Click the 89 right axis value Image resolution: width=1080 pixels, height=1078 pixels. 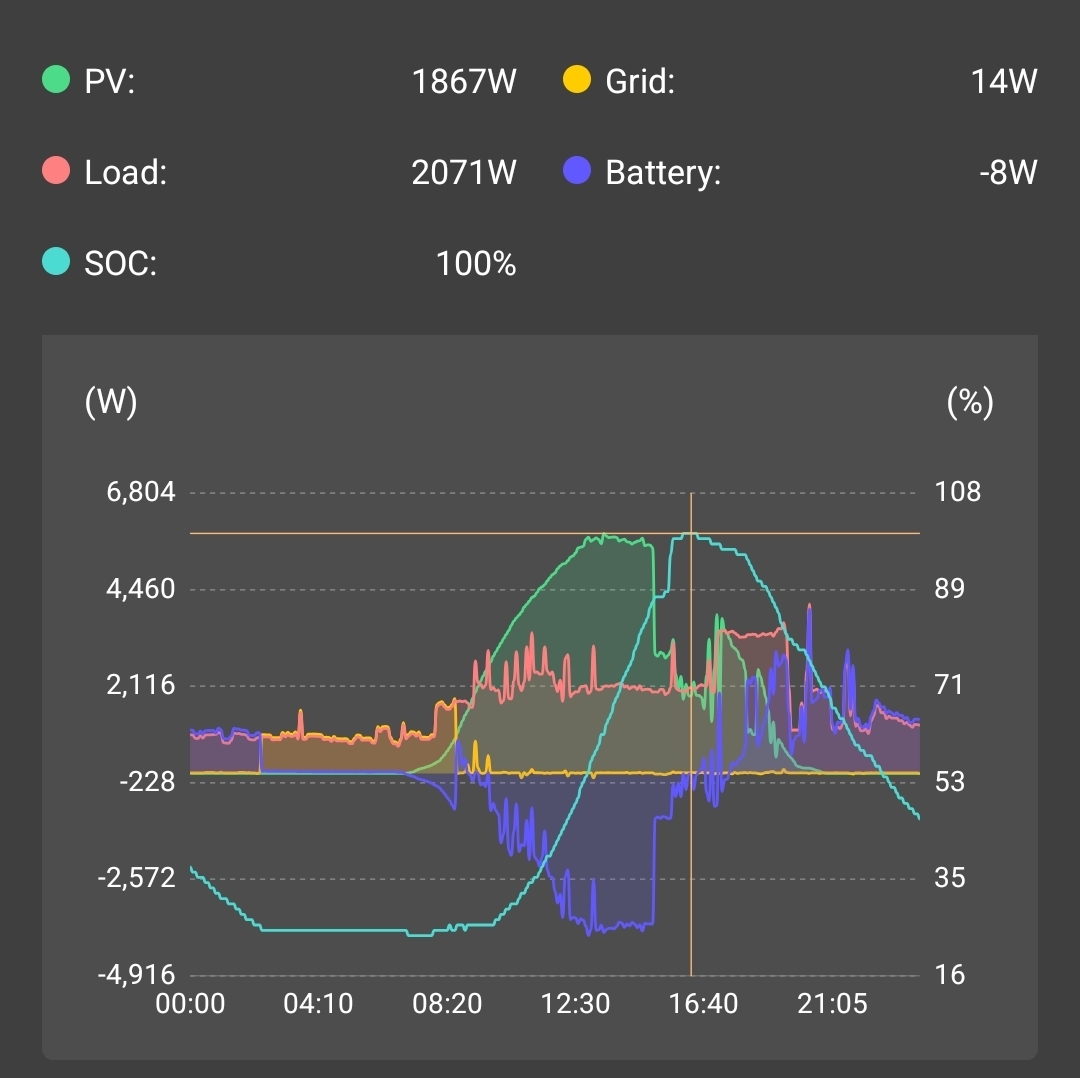pos(949,589)
